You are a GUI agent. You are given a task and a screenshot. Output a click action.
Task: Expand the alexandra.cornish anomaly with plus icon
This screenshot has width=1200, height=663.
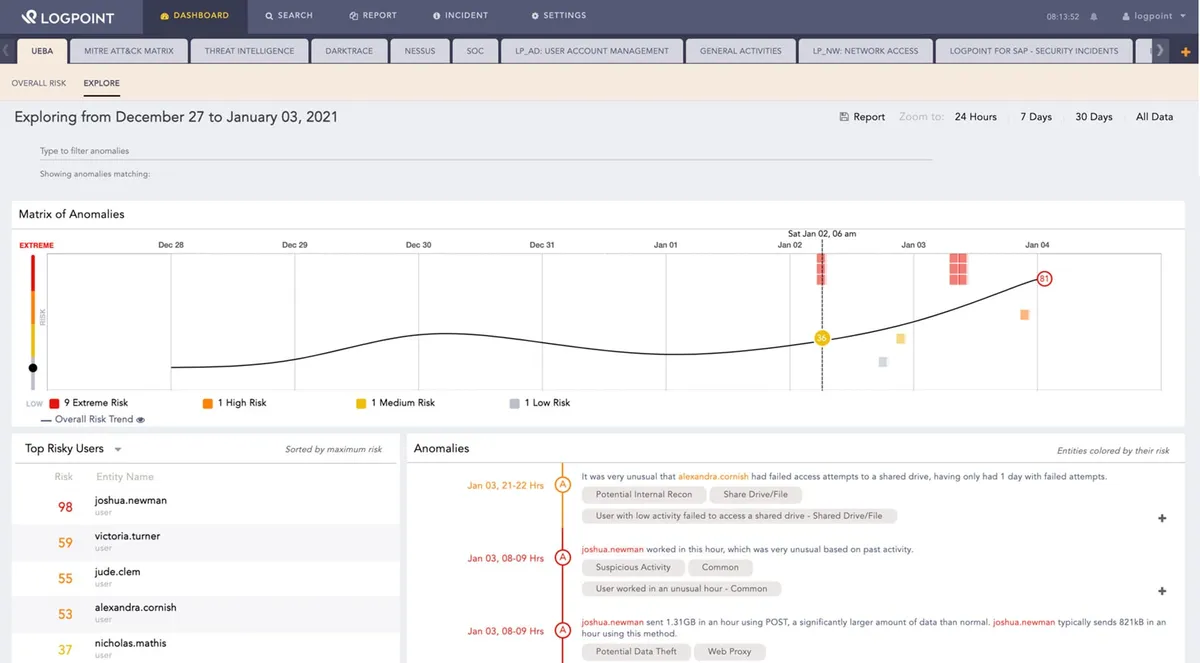point(1162,518)
